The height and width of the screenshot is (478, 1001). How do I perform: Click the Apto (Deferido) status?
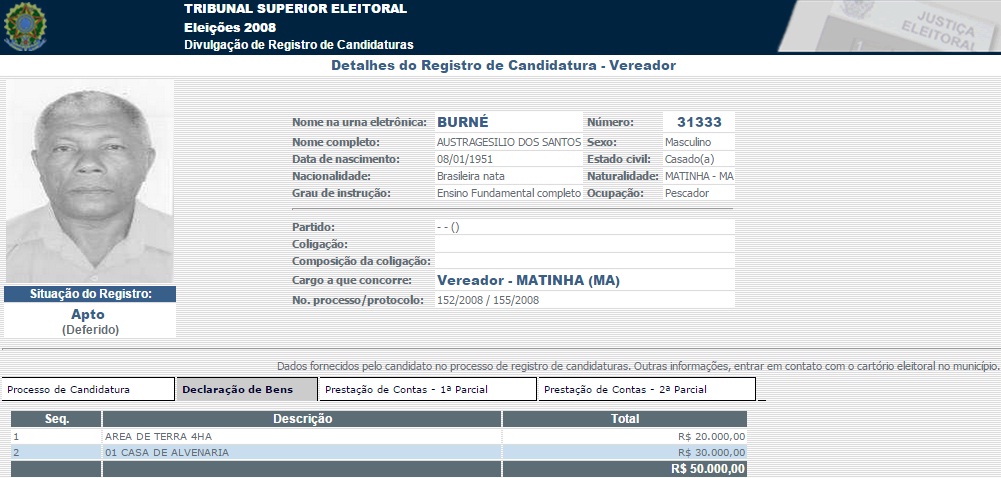pyautogui.click(x=89, y=321)
